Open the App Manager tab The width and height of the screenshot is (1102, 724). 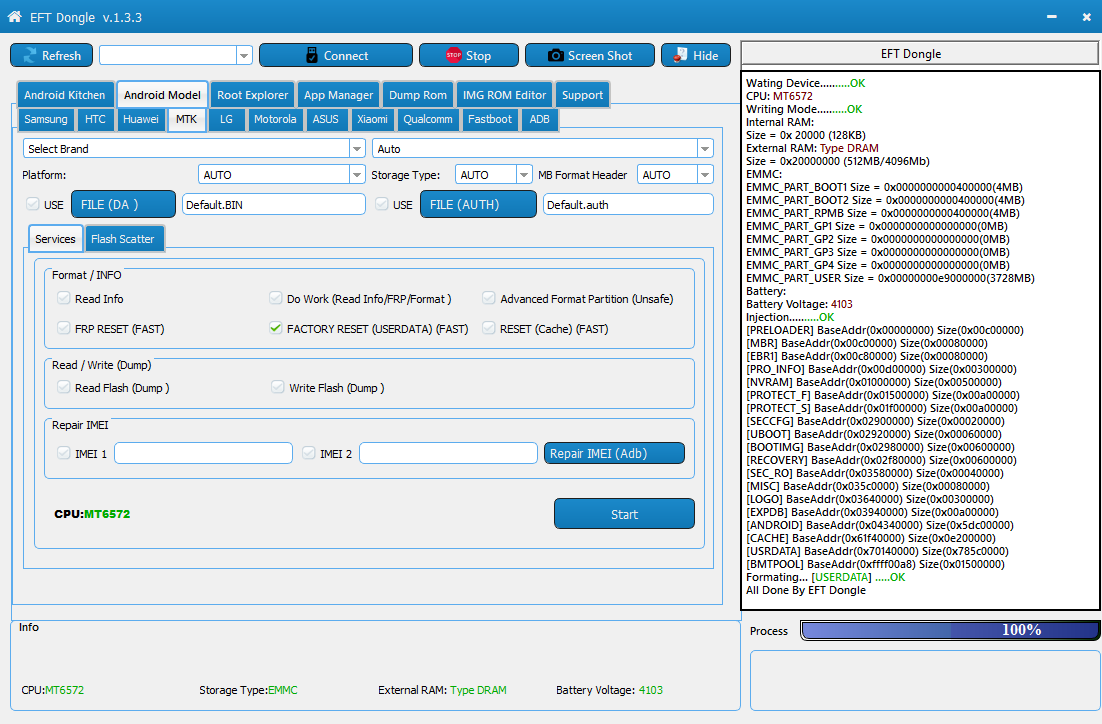click(338, 95)
